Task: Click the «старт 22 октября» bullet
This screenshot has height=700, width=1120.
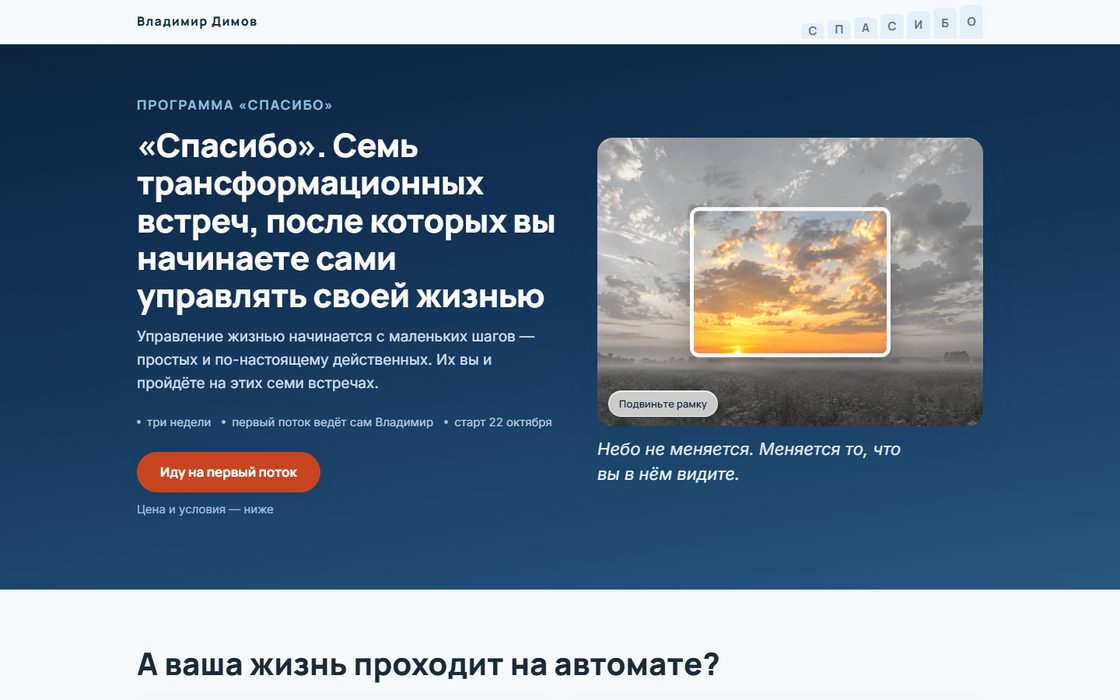Action: [x=498, y=422]
